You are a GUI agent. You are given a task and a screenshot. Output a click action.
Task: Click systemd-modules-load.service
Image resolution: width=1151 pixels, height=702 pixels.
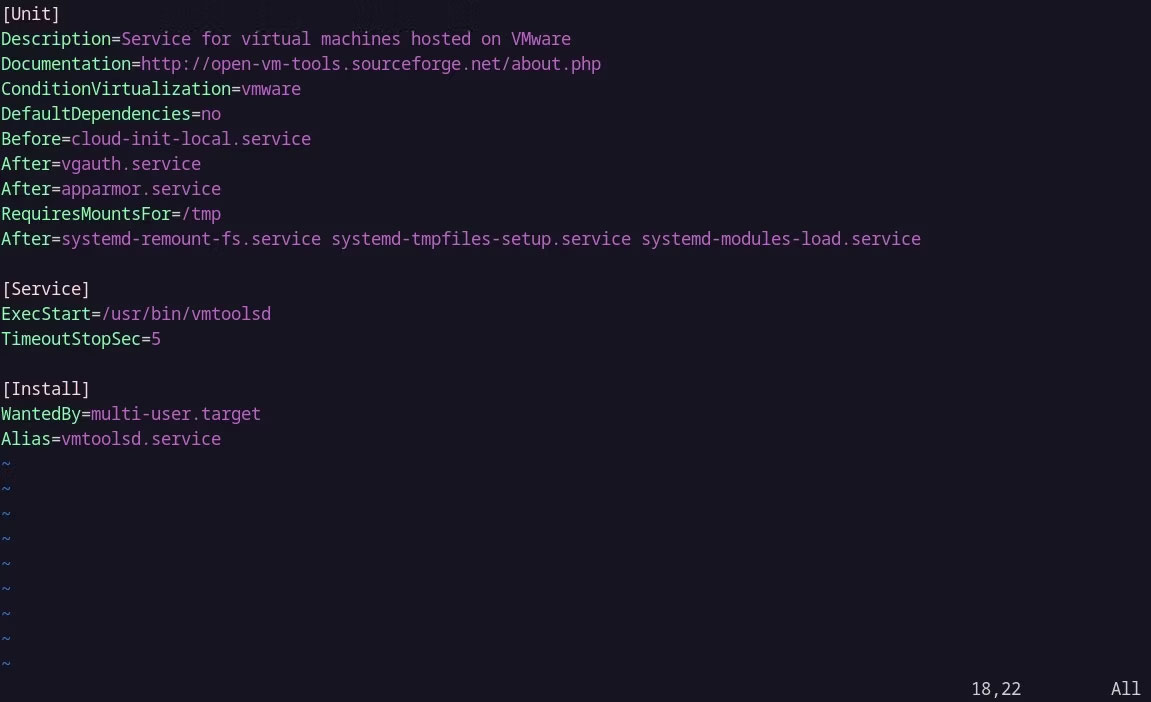(780, 239)
